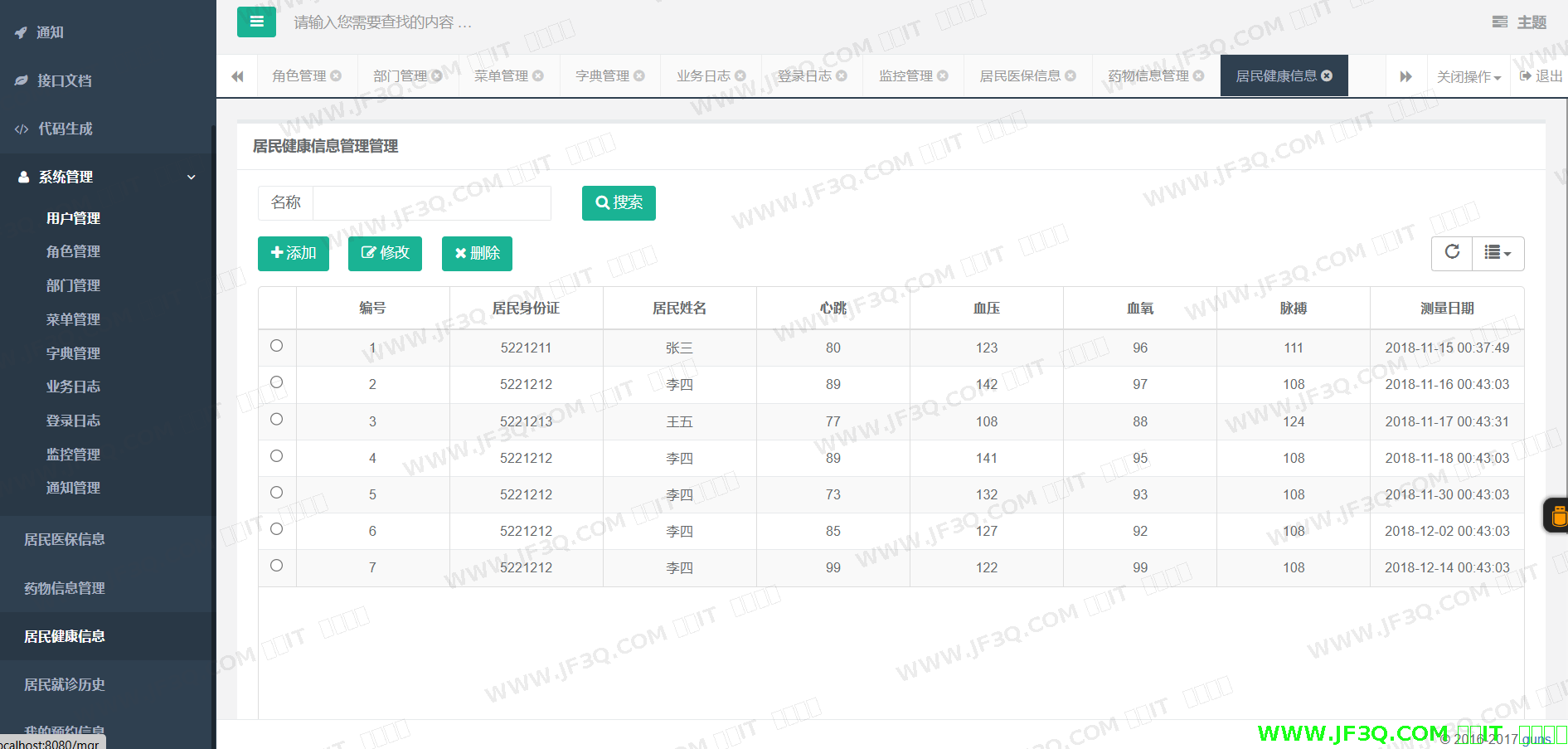Select radio button for row 张三
The image size is (1568, 749).
pyautogui.click(x=277, y=346)
